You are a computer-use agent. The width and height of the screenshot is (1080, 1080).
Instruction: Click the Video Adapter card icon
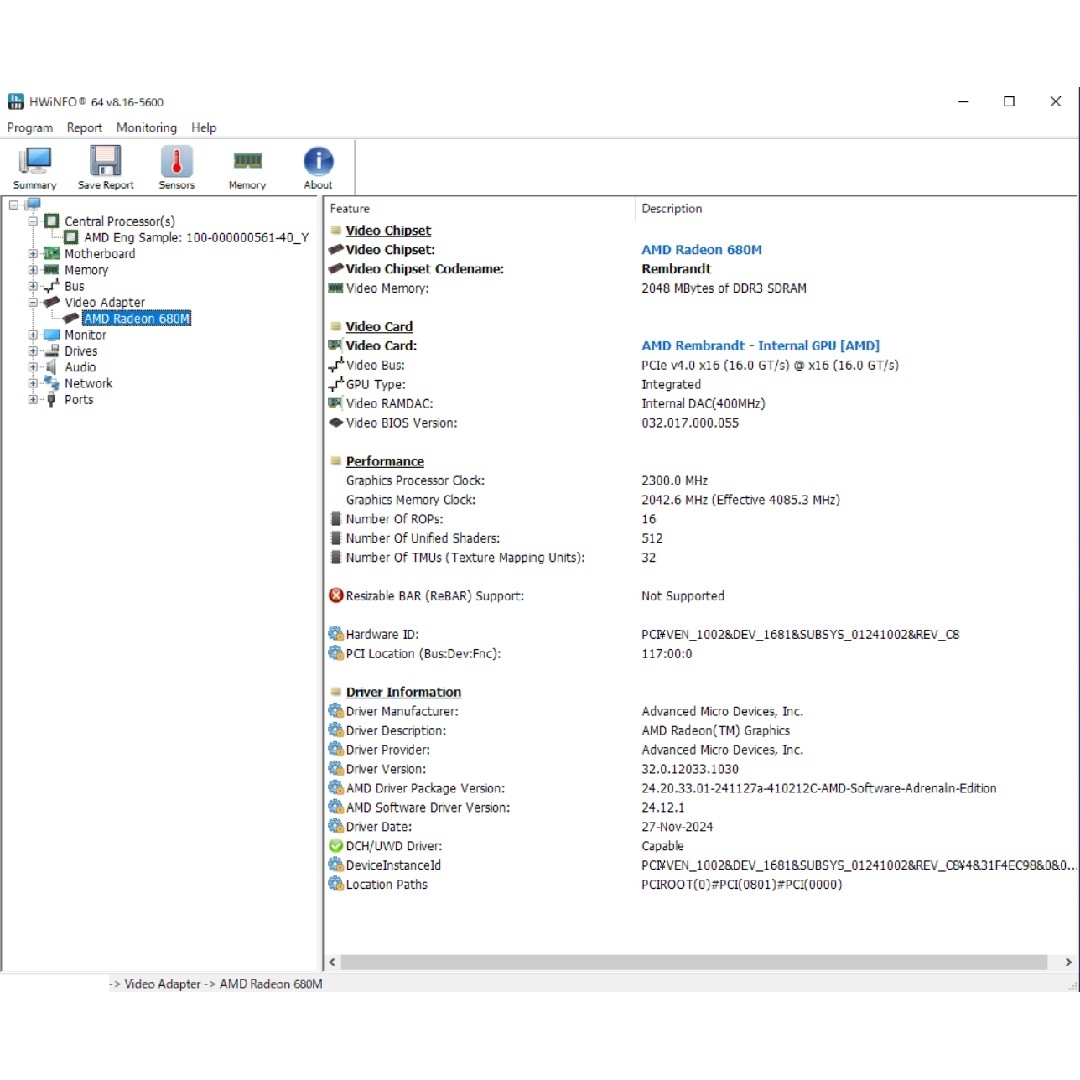pos(52,302)
